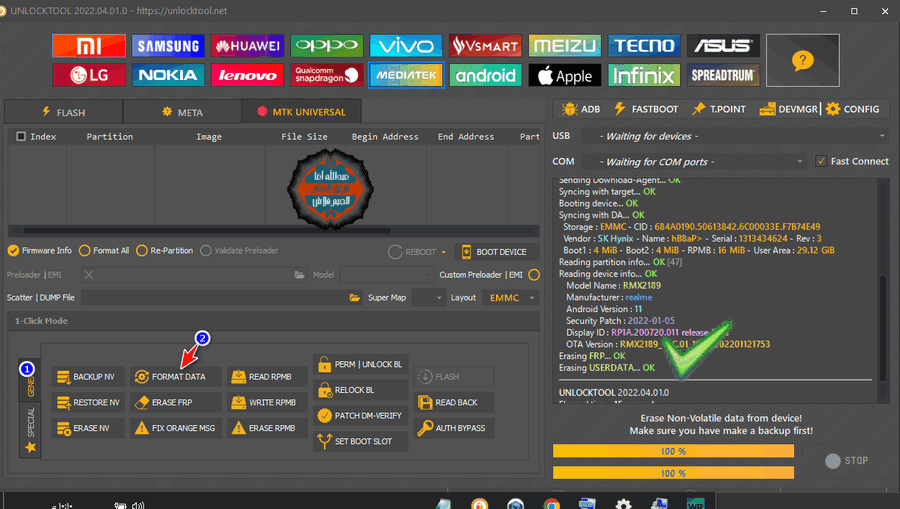900x509 pixels.
Task: Click the MediaTek brand tile
Action: click(x=406, y=75)
